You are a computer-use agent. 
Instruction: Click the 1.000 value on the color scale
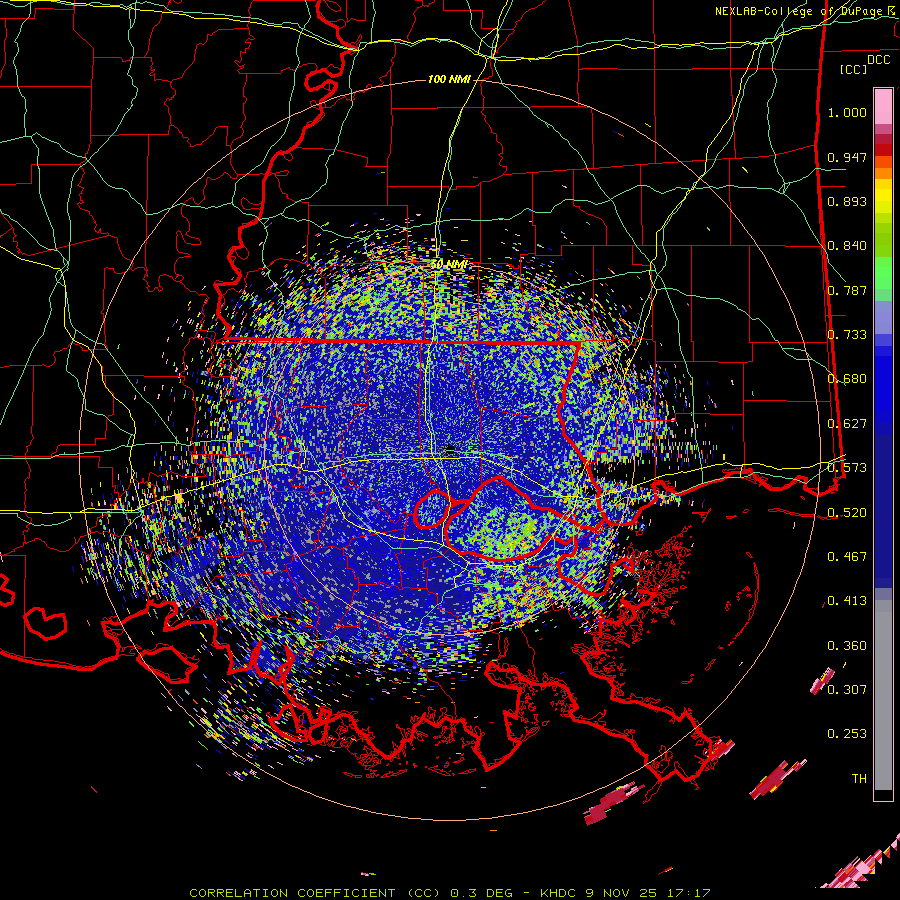click(847, 112)
